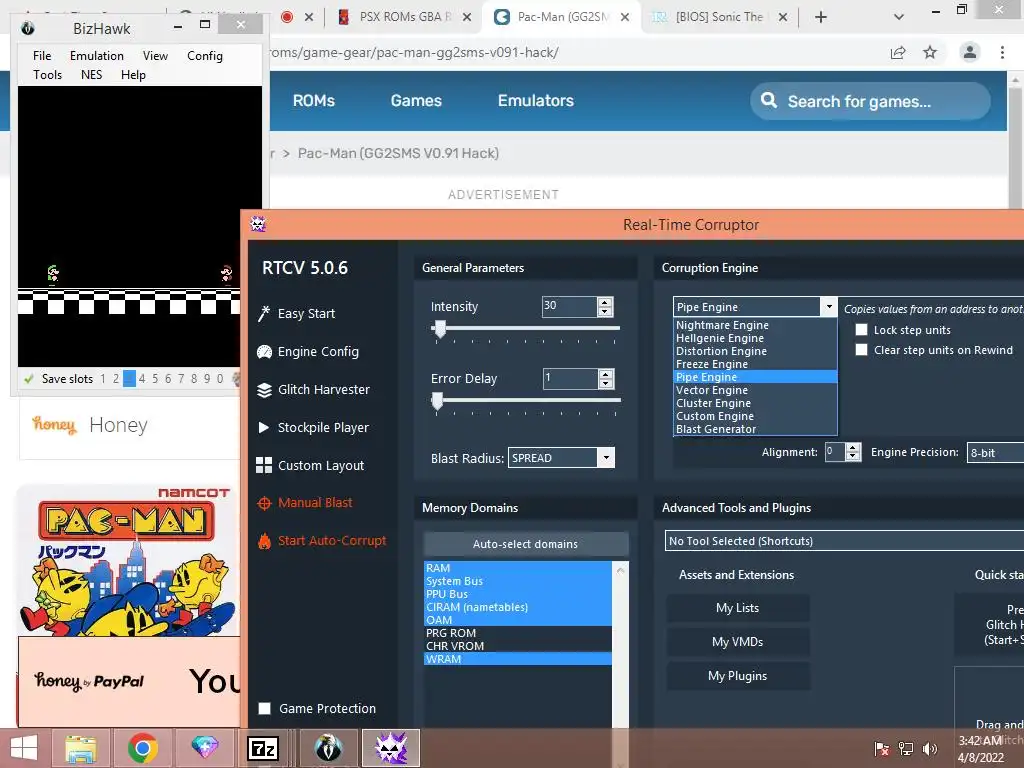The image size is (1024, 768).
Task: Click the Start Auto-Corrupt flame icon
Action: 264,541
